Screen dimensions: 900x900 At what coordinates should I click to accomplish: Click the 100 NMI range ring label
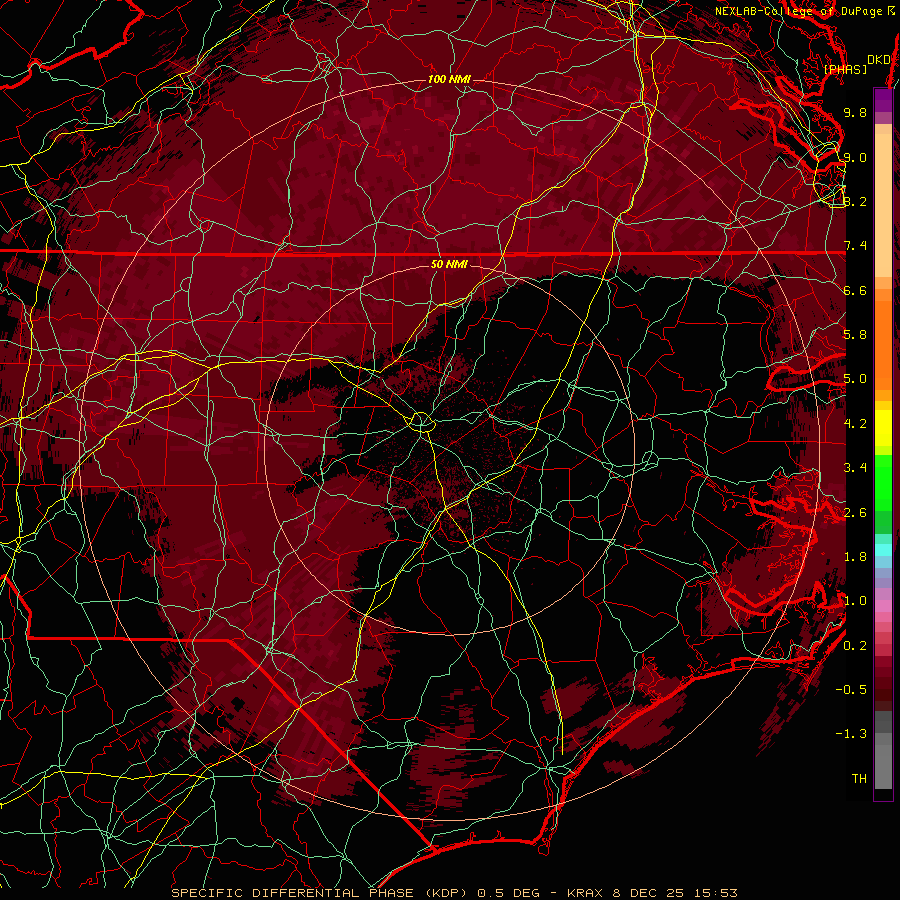pos(449,79)
